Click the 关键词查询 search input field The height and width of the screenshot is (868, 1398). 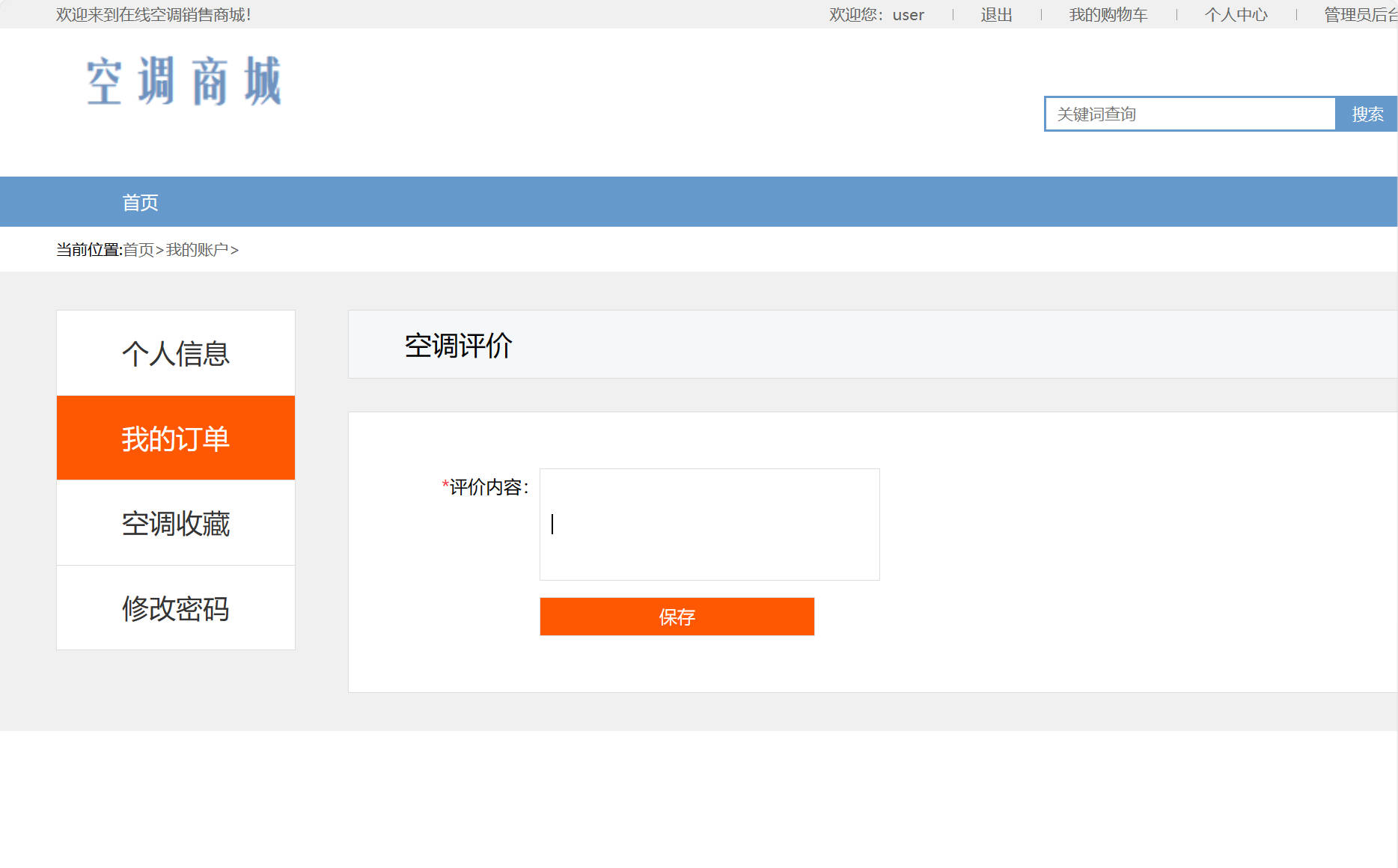(x=1190, y=114)
